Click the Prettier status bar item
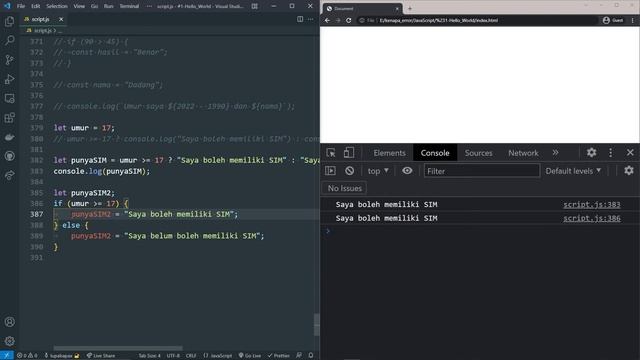Image resolution: width=640 pixels, height=360 pixels. tap(278, 356)
